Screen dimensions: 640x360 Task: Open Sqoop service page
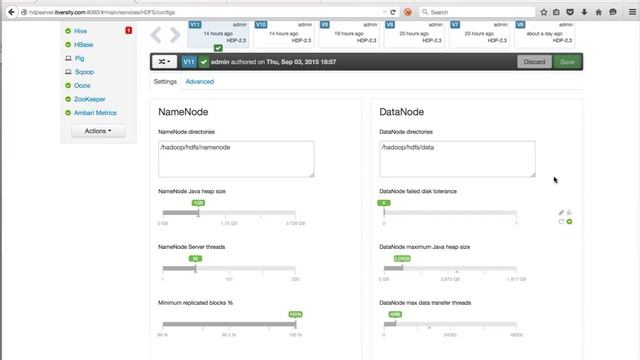point(84,72)
